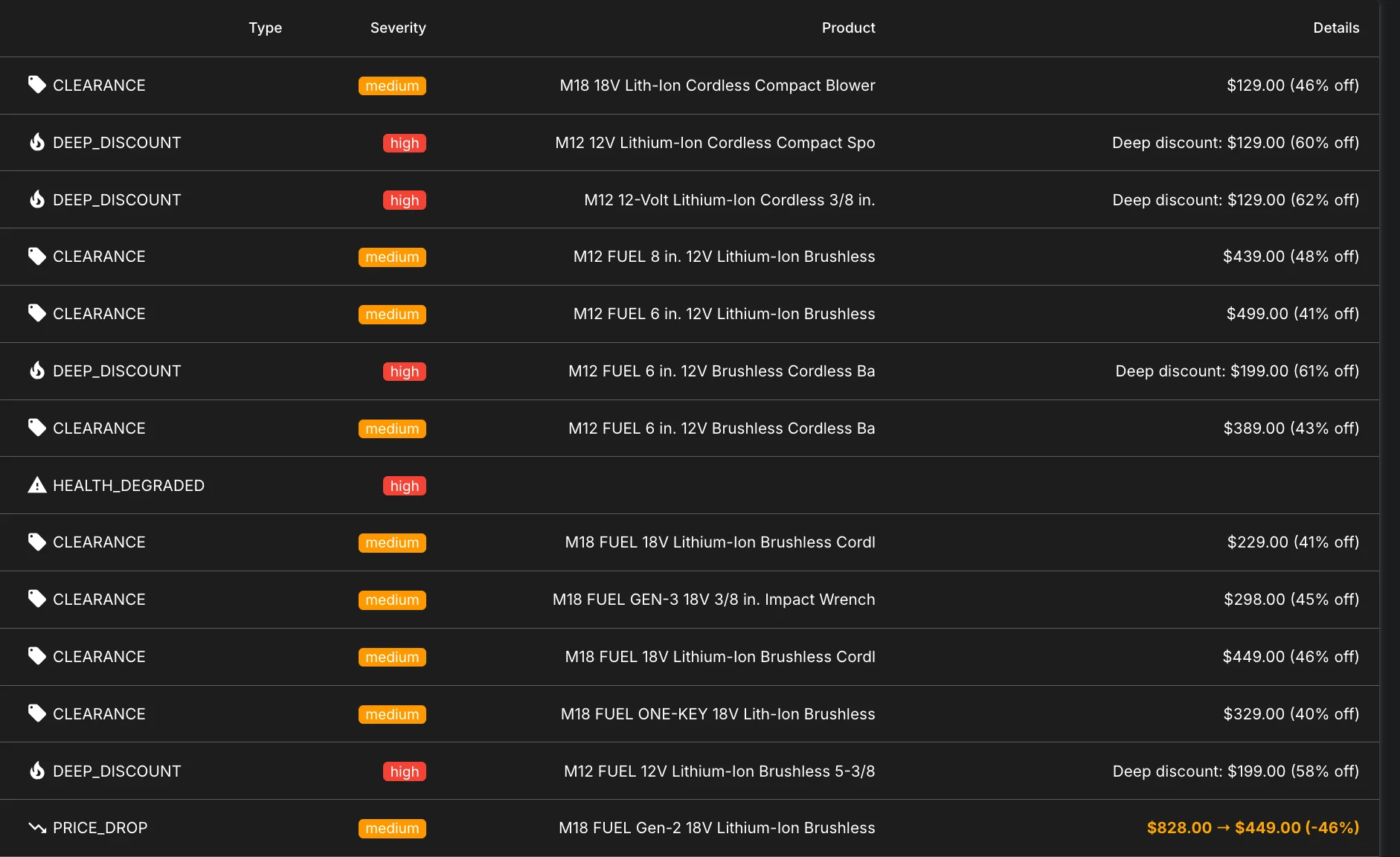Image resolution: width=1400 pixels, height=857 pixels.
Task: Click the medium badge in the PRICE_DROP row
Action: [x=392, y=829]
